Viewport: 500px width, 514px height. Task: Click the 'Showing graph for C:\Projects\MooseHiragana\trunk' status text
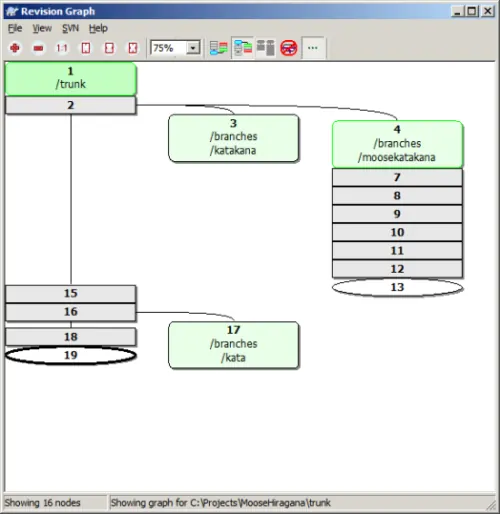221,503
